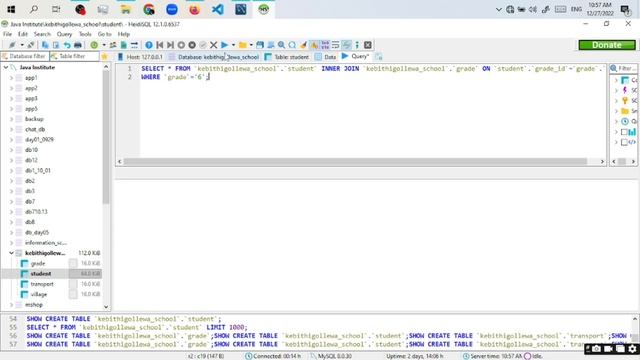The image size is (640, 360).
Task: Open HeidiSQL from Windows taskbar
Action: coord(264,9)
